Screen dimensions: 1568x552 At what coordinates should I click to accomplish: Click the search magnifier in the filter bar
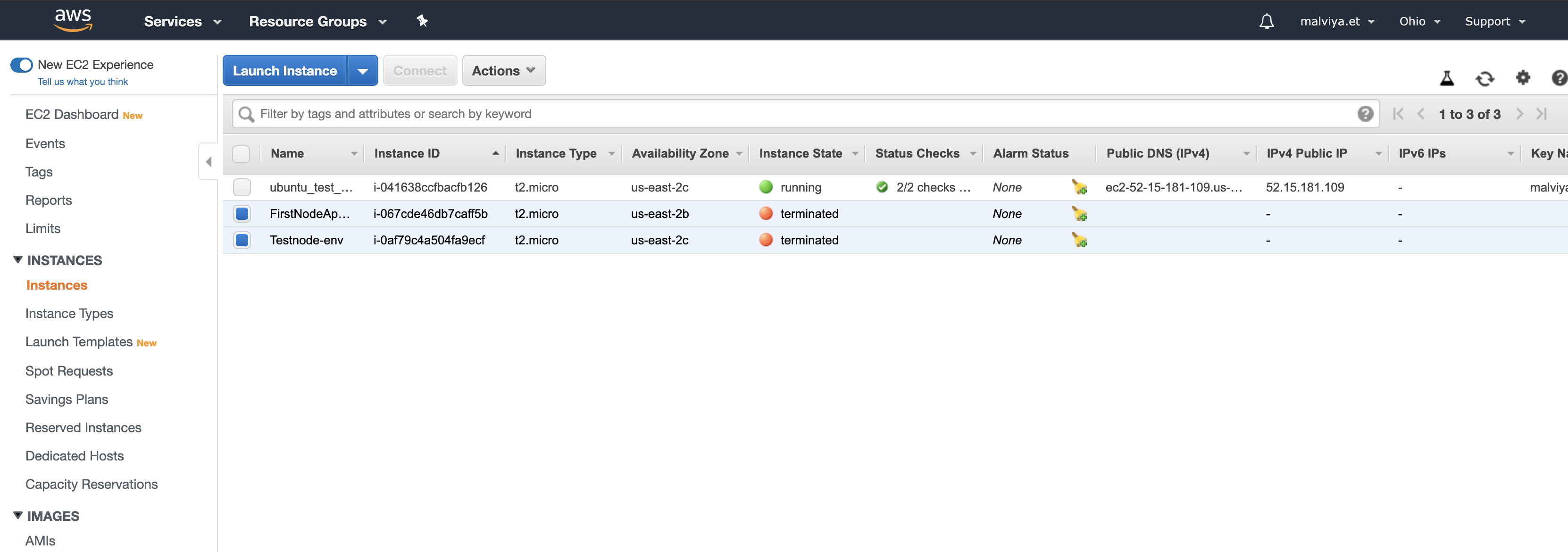[246, 114]
